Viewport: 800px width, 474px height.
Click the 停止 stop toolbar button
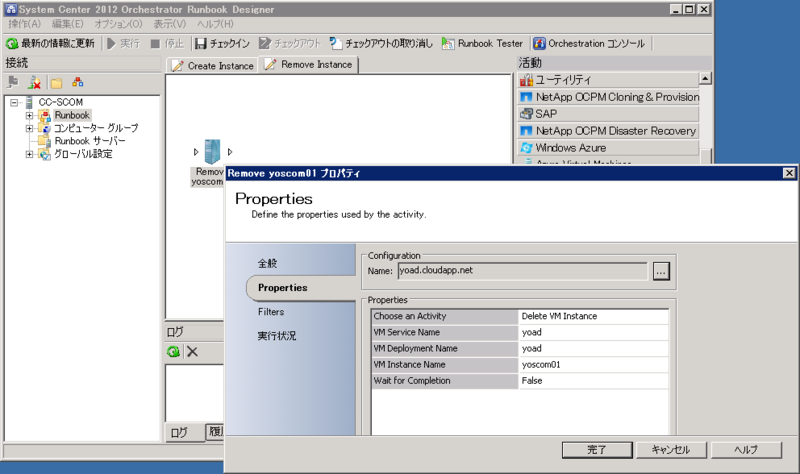click(167, 44)
